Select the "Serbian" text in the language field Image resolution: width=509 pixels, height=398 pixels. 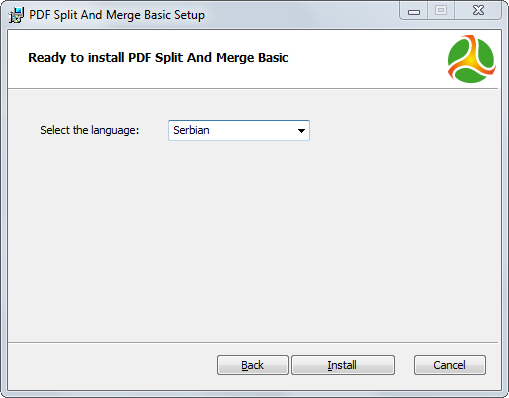coord(191,130)
